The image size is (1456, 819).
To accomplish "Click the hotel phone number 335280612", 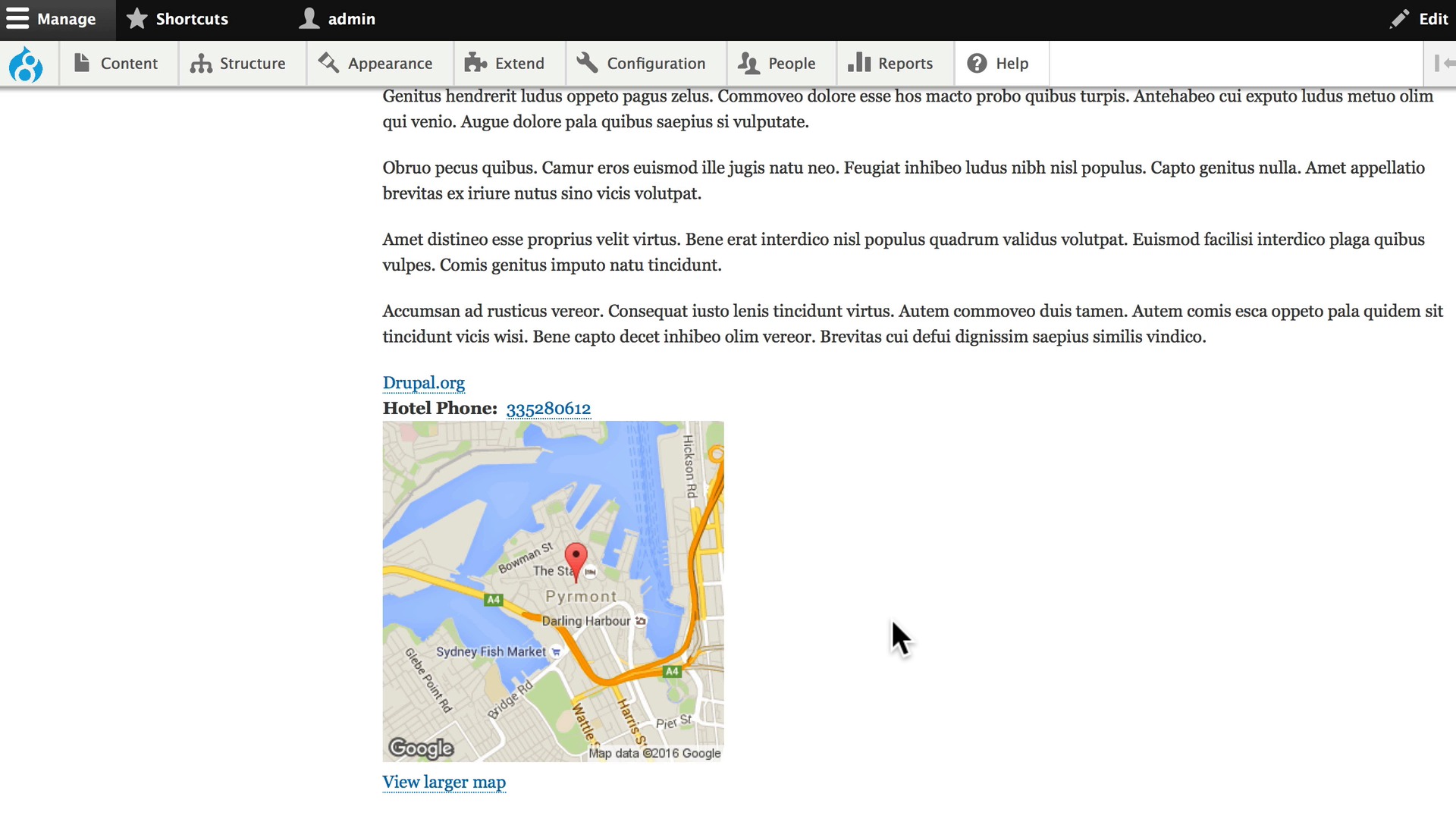I will (548, 409).
